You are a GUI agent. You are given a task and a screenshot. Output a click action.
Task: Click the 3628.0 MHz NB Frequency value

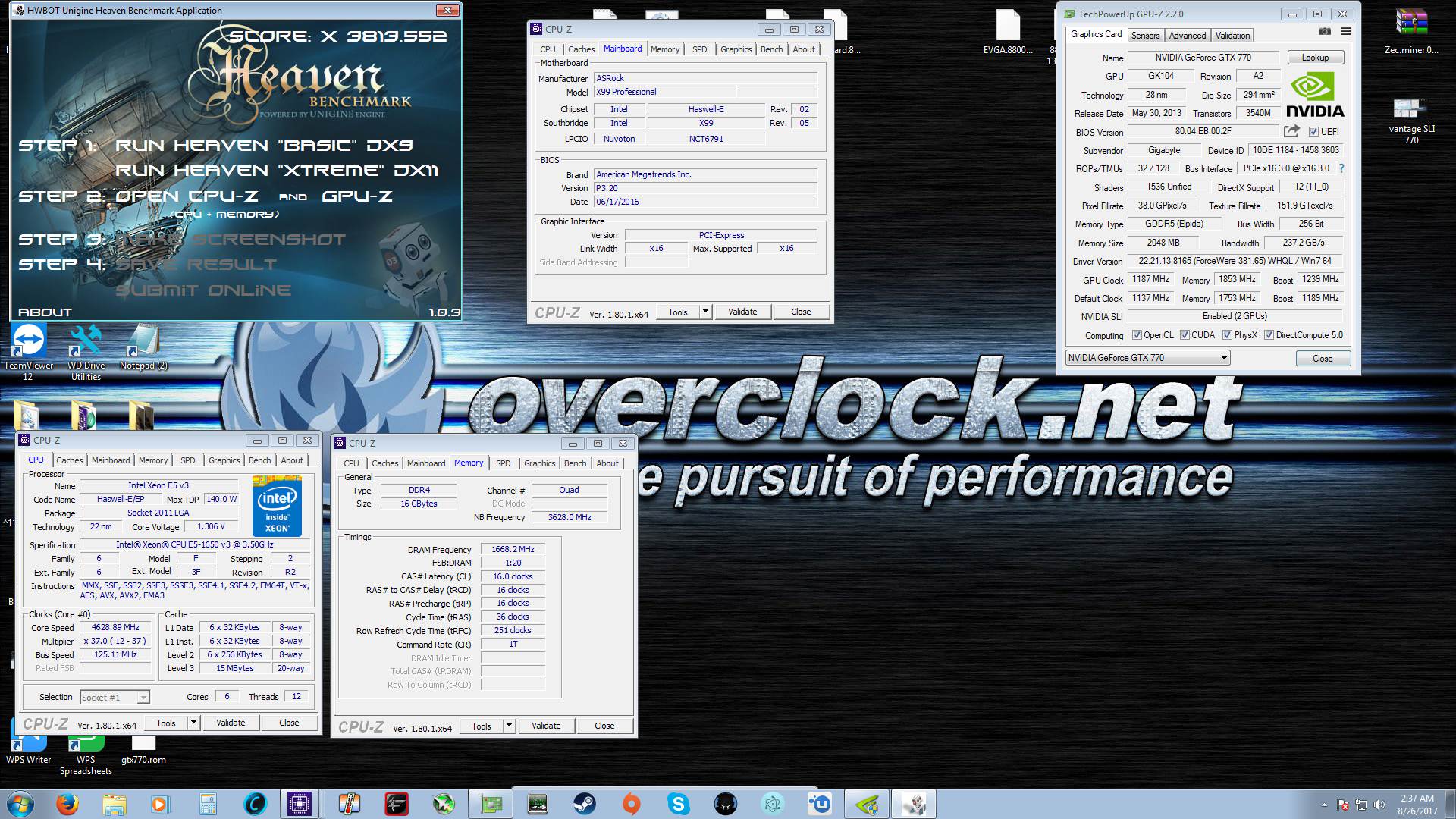[x=570, y=517]
